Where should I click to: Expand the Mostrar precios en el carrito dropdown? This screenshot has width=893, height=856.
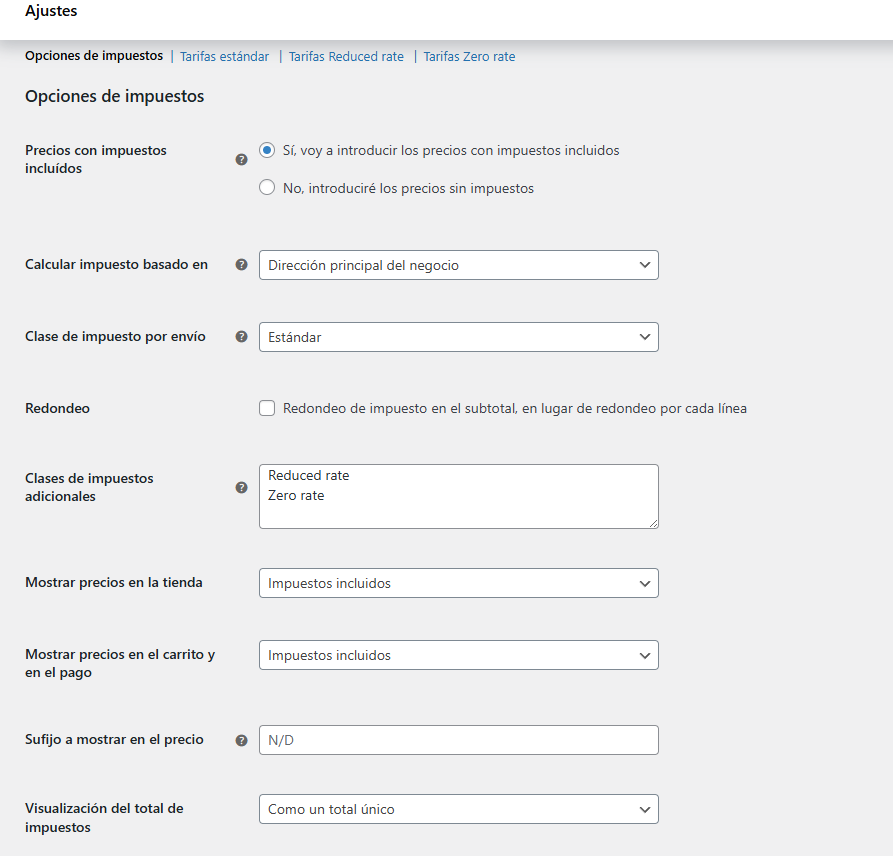pos(458,655)
